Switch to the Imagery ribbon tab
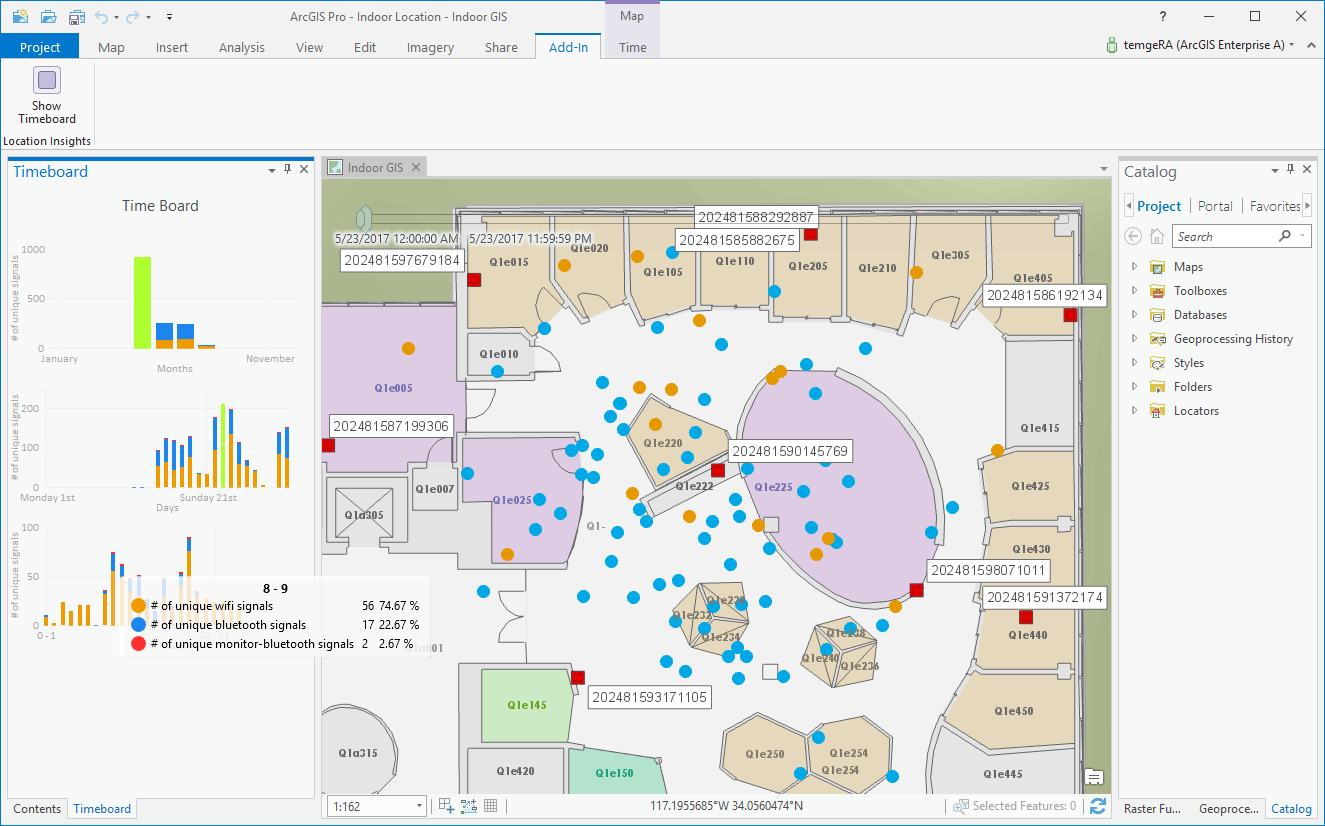1325x826 pixels. [430, 47]
